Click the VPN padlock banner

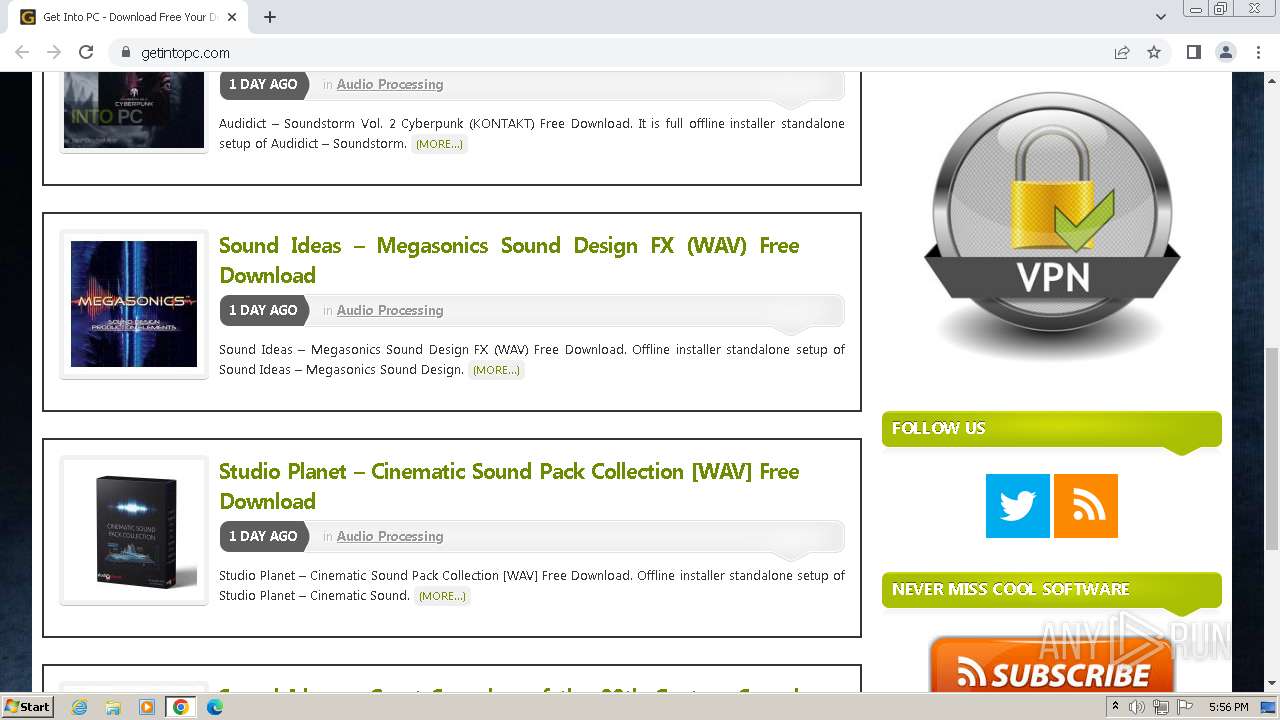click(x=1052, y=226)
